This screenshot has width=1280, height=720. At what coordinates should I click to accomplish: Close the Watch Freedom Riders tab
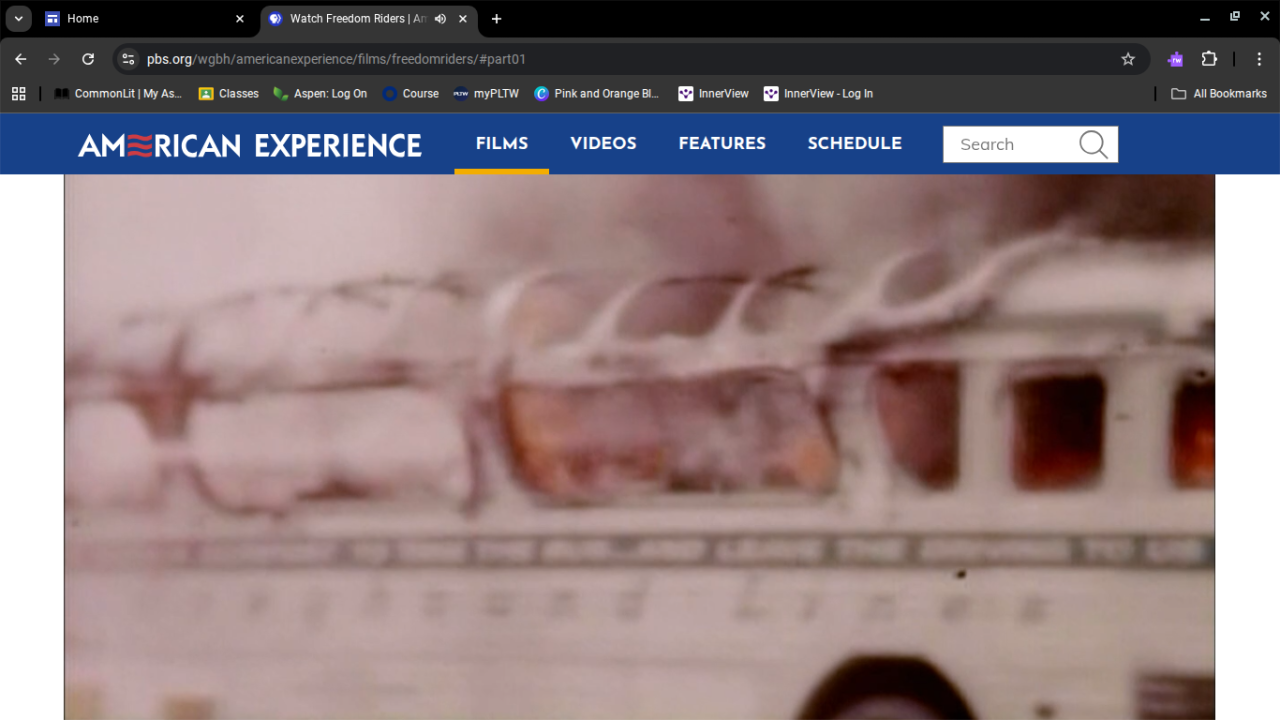463,19
